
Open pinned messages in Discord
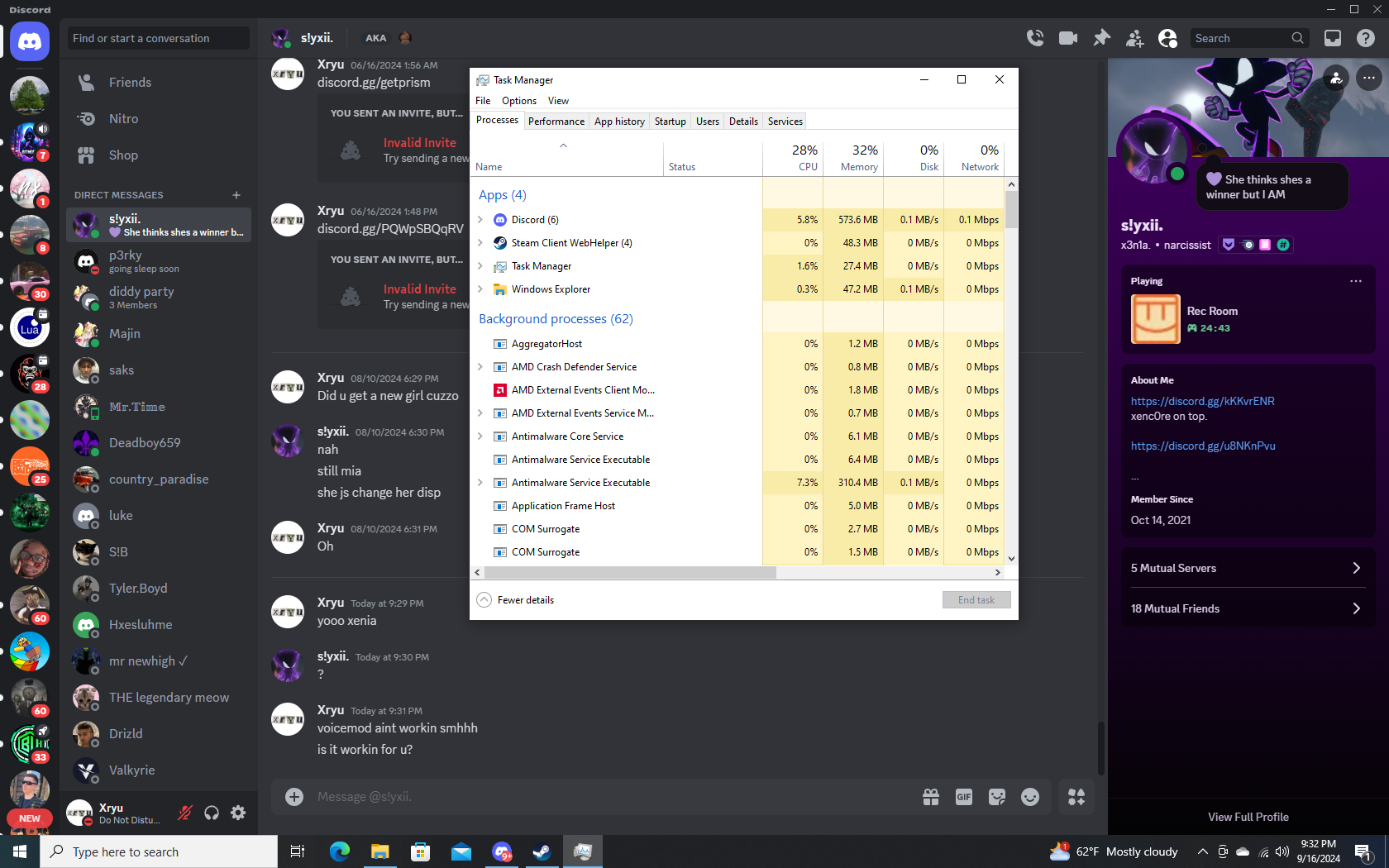1101,38
